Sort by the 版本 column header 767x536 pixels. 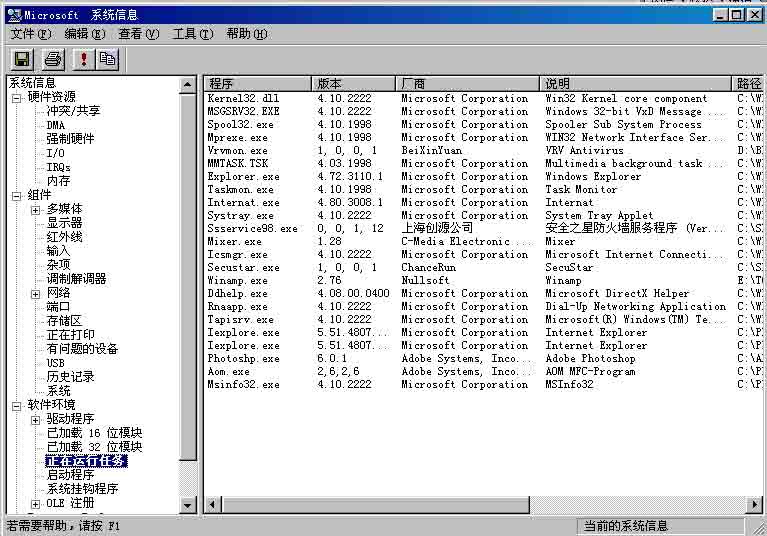(x=353, y=84)
